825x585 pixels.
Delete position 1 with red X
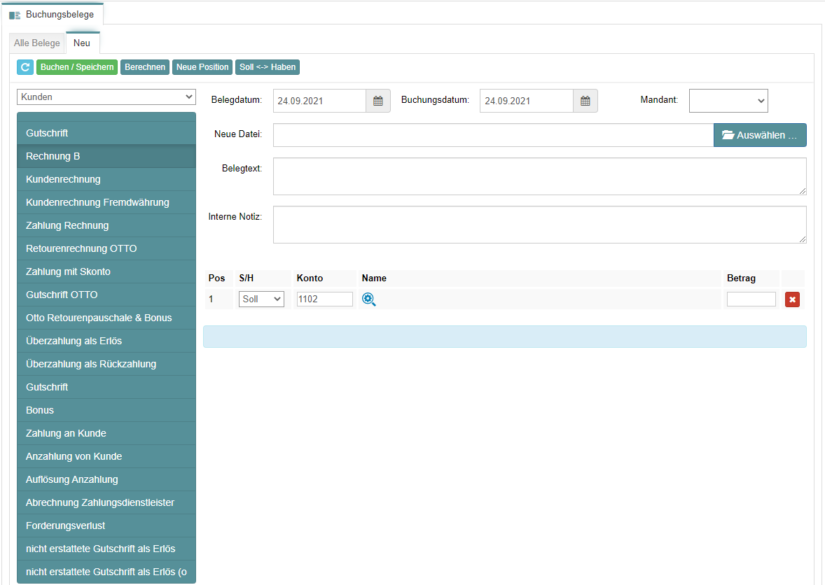tap(792, 299)
